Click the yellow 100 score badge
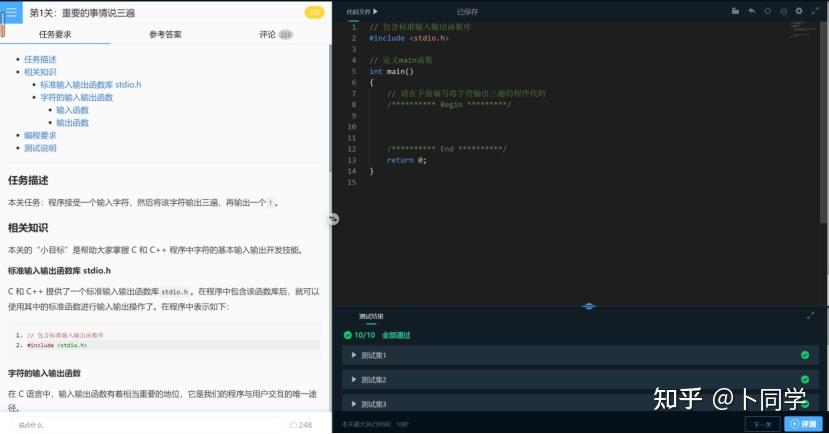 point(314,12)
